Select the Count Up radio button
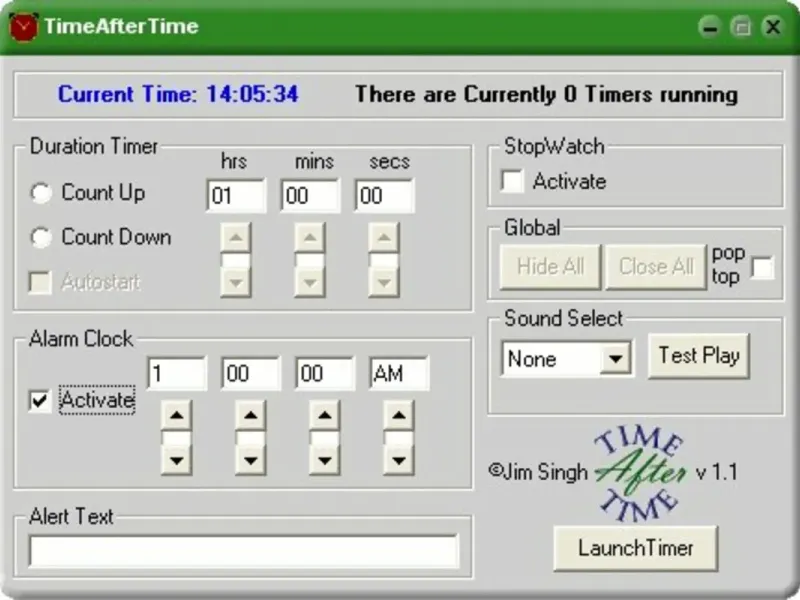800x600 pixels. pyautogui.click(x=41, y=193)
